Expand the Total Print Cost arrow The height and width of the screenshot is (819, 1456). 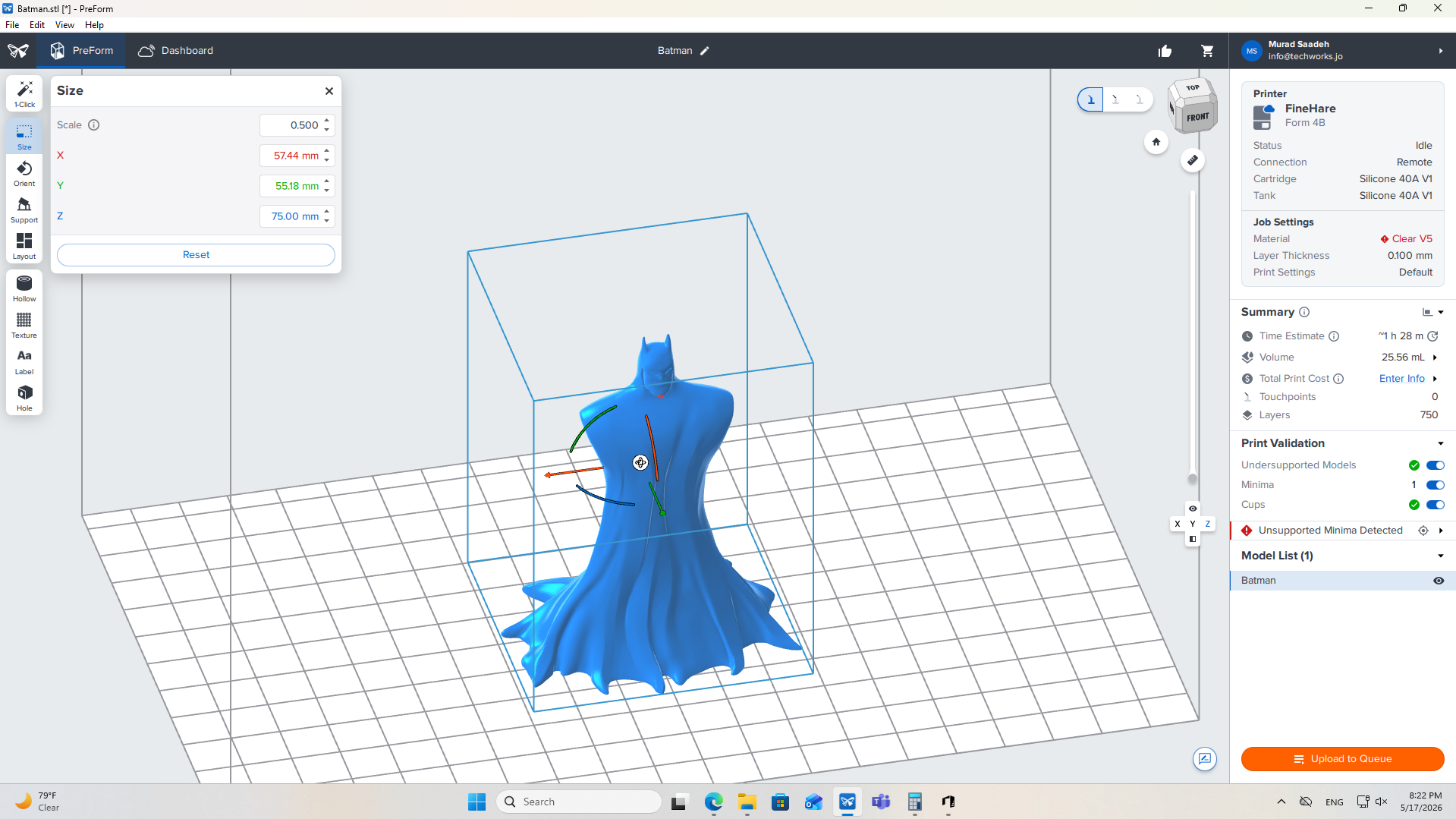pyautogui.click(x=1435, y=379)
